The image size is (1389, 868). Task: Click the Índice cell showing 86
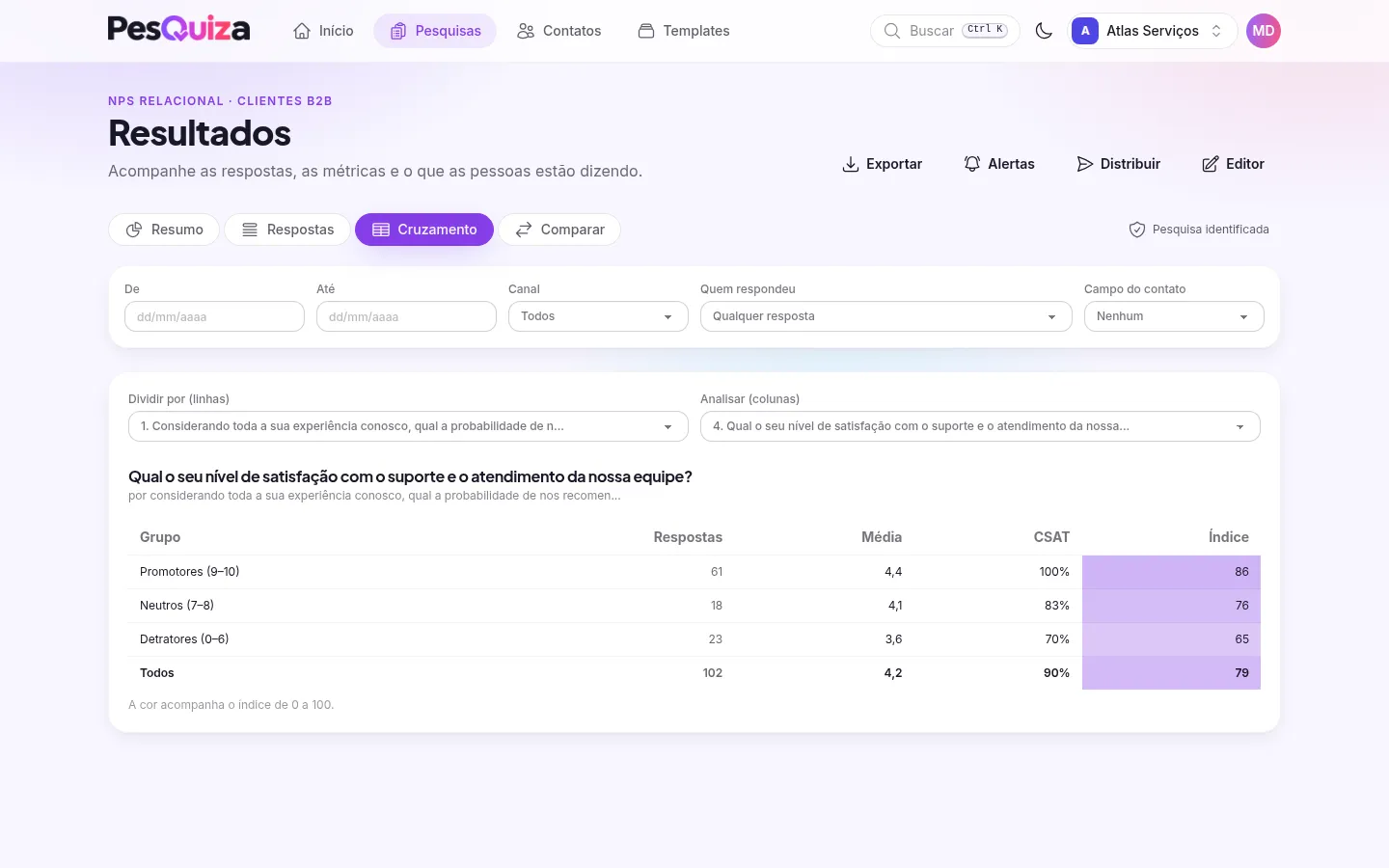coord(1171,572)
